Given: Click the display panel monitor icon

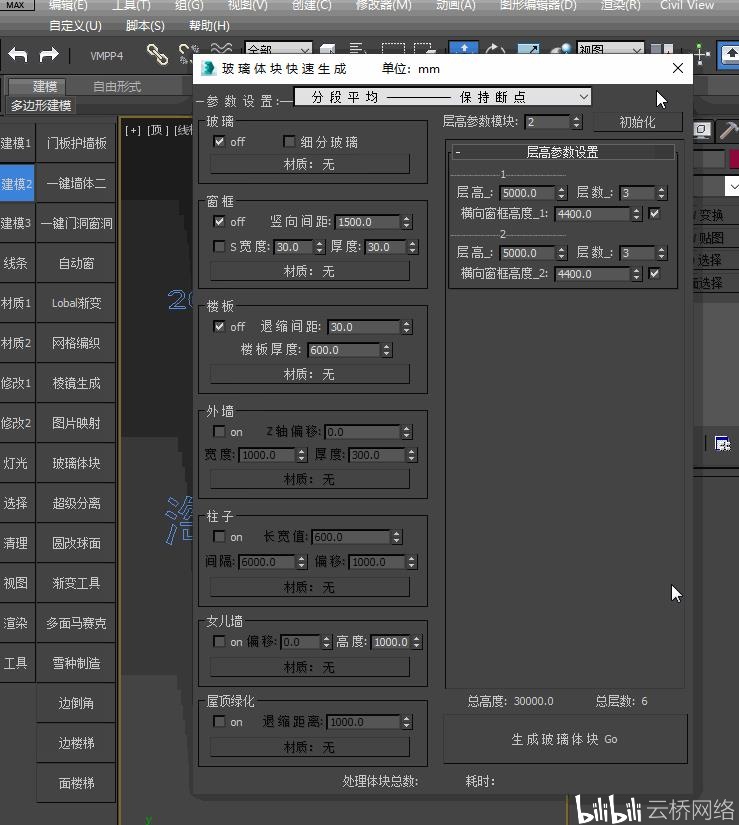Looking at the screenshot, I should (x=702, y=130).
